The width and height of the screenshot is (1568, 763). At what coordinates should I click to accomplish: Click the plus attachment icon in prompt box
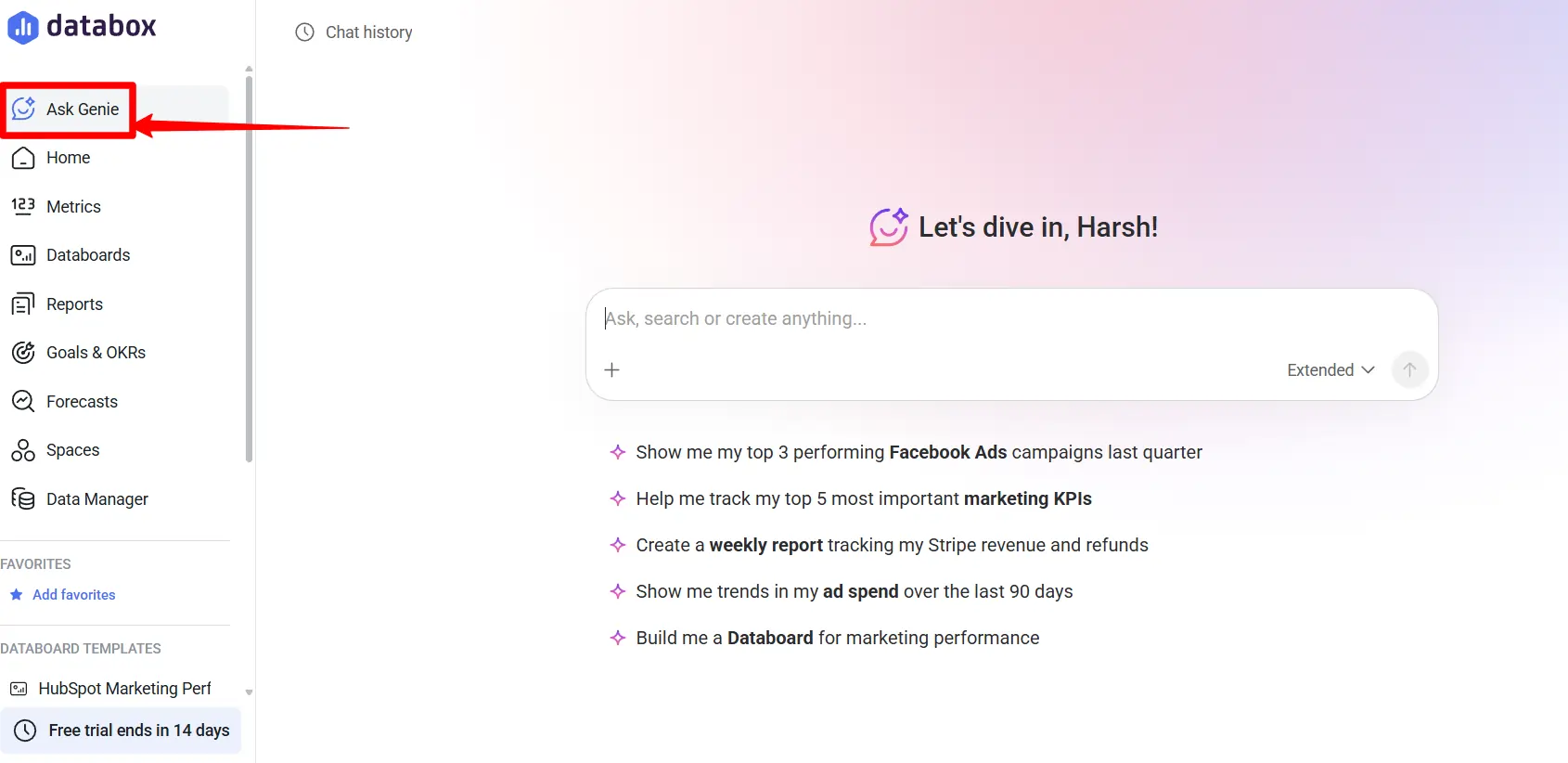[611, 370]
